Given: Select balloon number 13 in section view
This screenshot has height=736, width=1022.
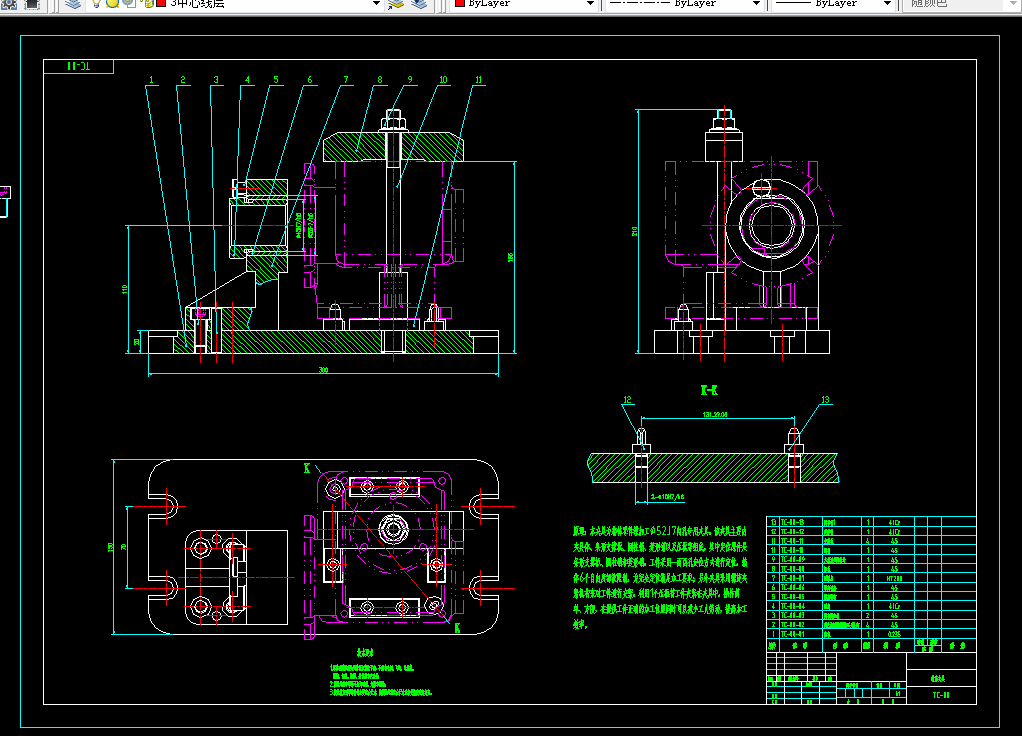Looking at the screenshot, I should click(x=825, y=400).
